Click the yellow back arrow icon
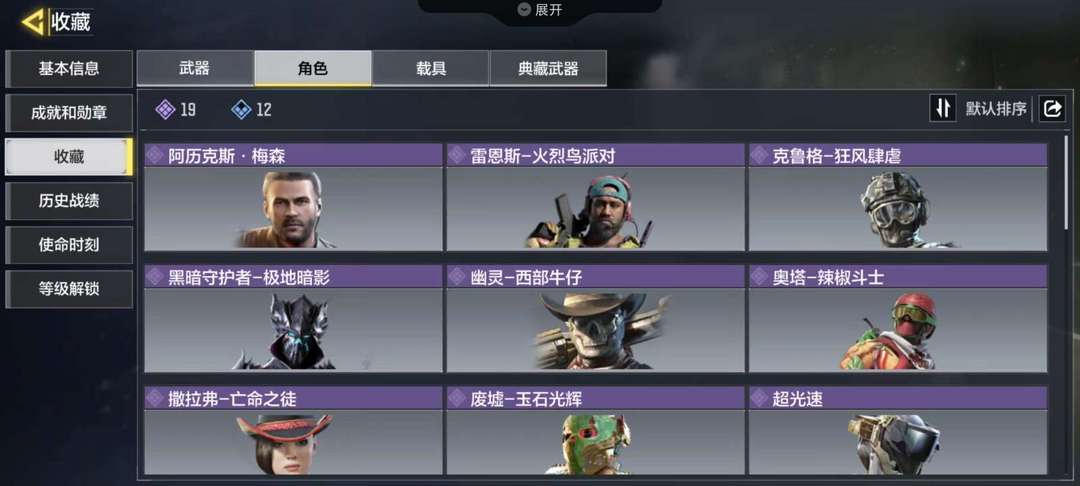Viewport: 1080px width, 486px height. tap(33, 22)
